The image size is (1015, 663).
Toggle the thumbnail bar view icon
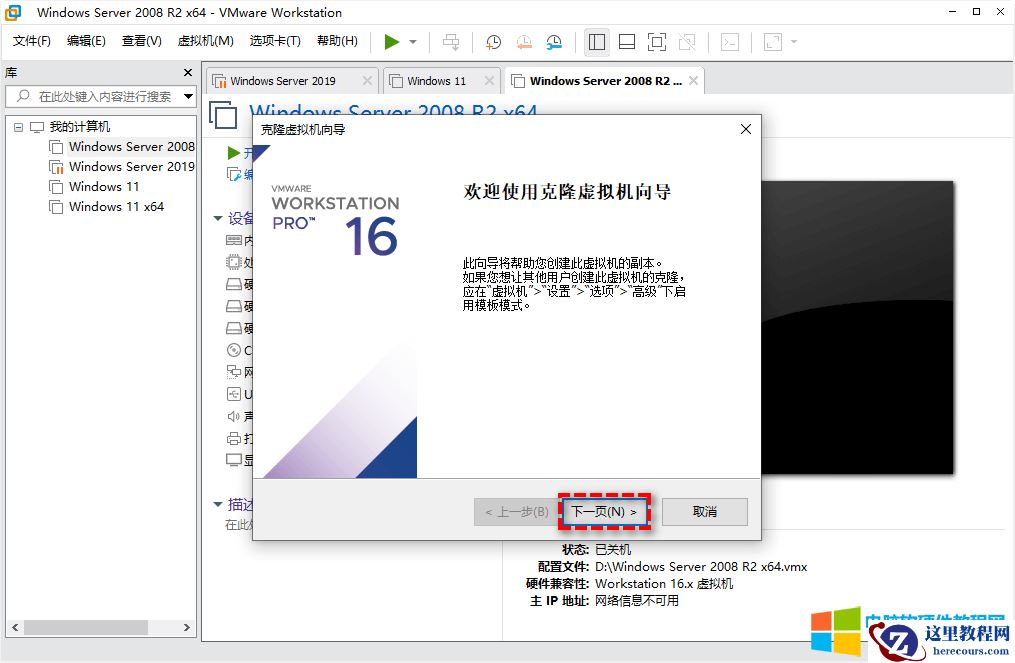[627, 42]
